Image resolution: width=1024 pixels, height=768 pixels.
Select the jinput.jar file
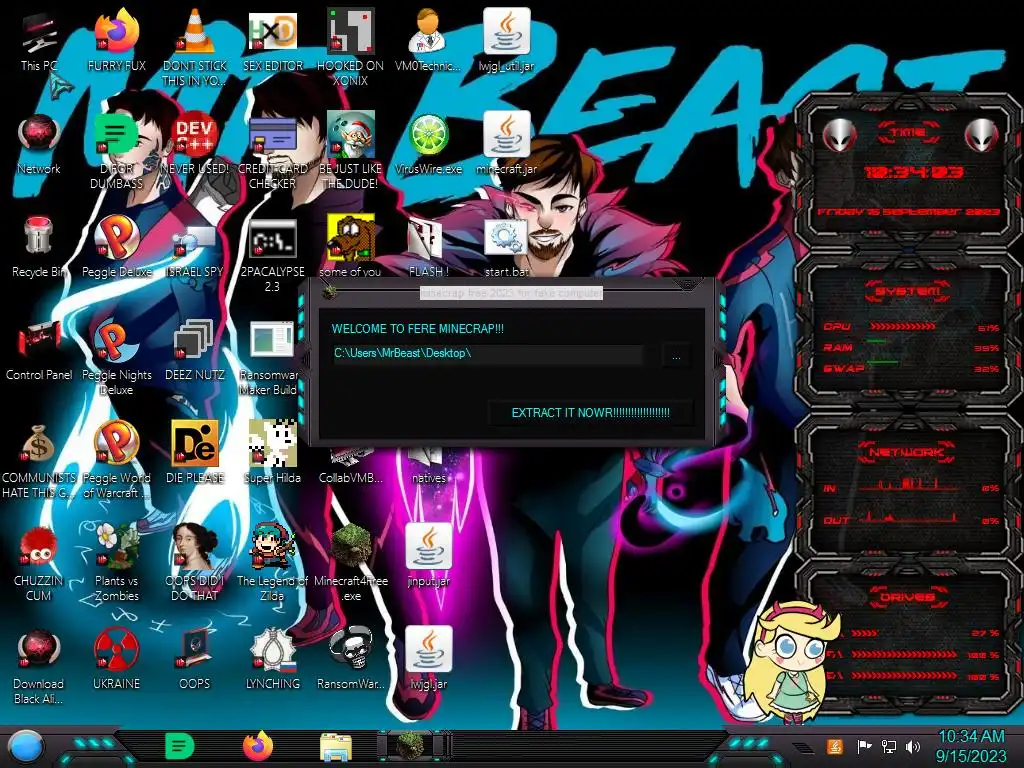coord(428,556)
